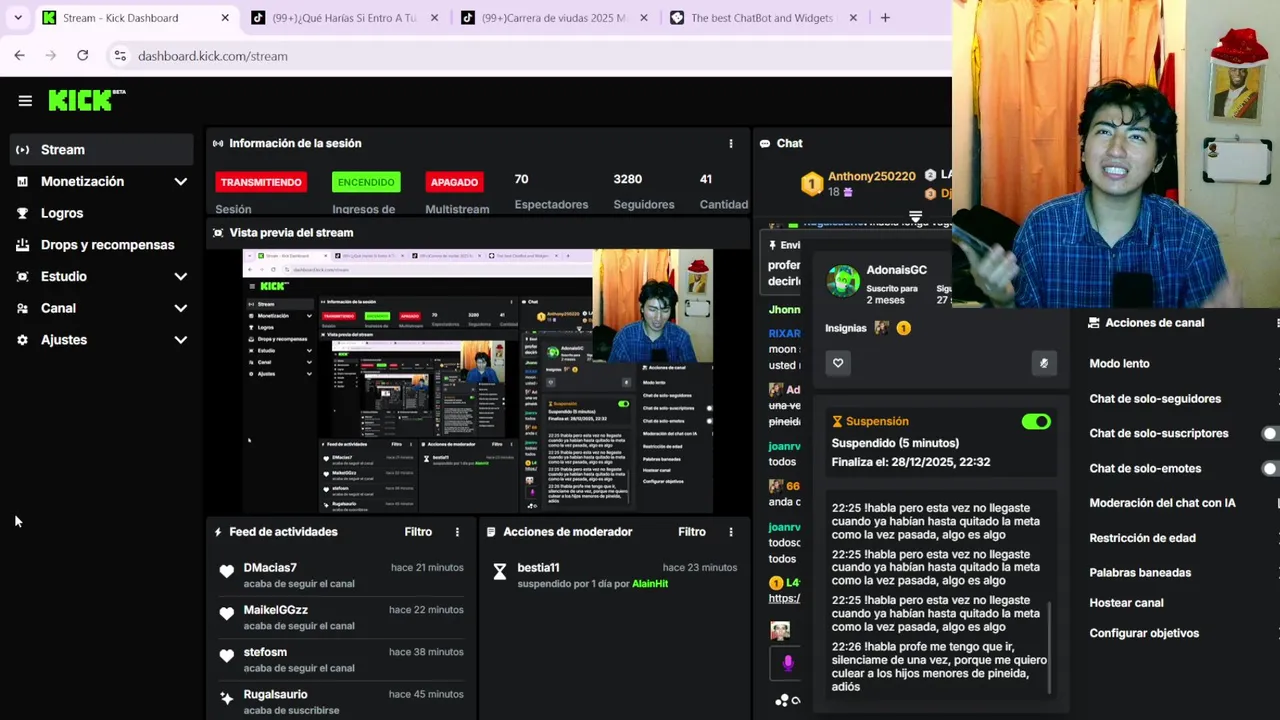Image resolution: width=1280 pixels, height=720 pixels.
Task: Click the ENCENDIDO status badge
Action: click(366, 182)
